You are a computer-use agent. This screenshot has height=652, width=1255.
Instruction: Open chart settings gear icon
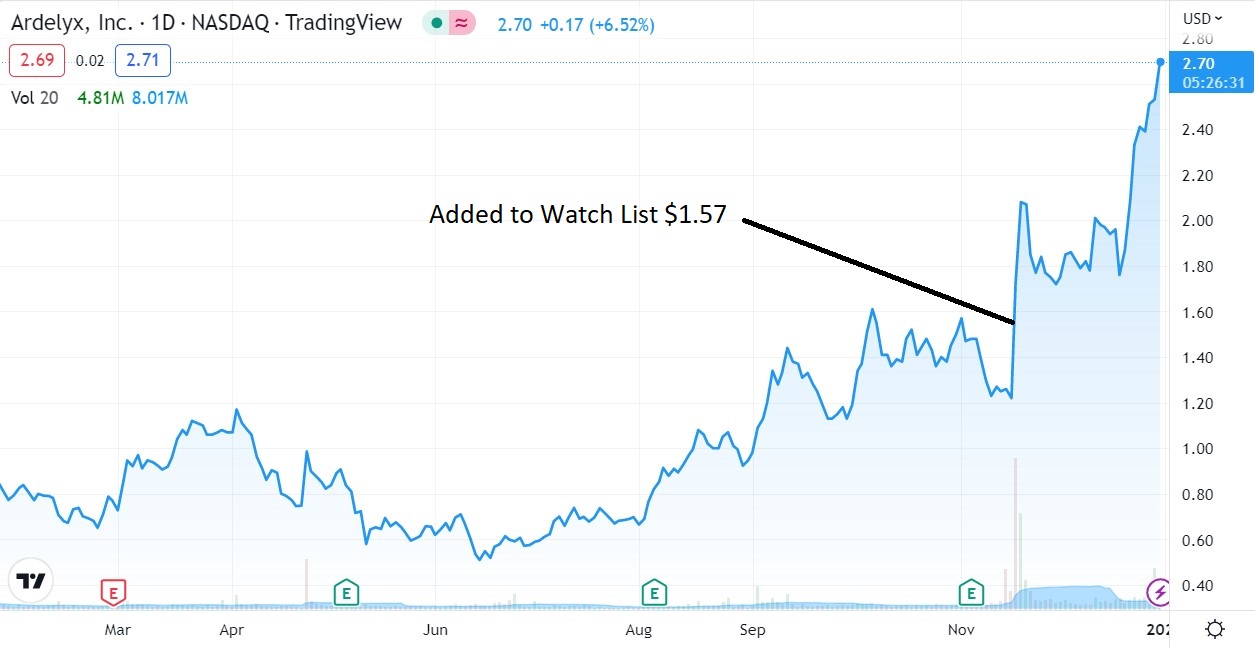1214,630
